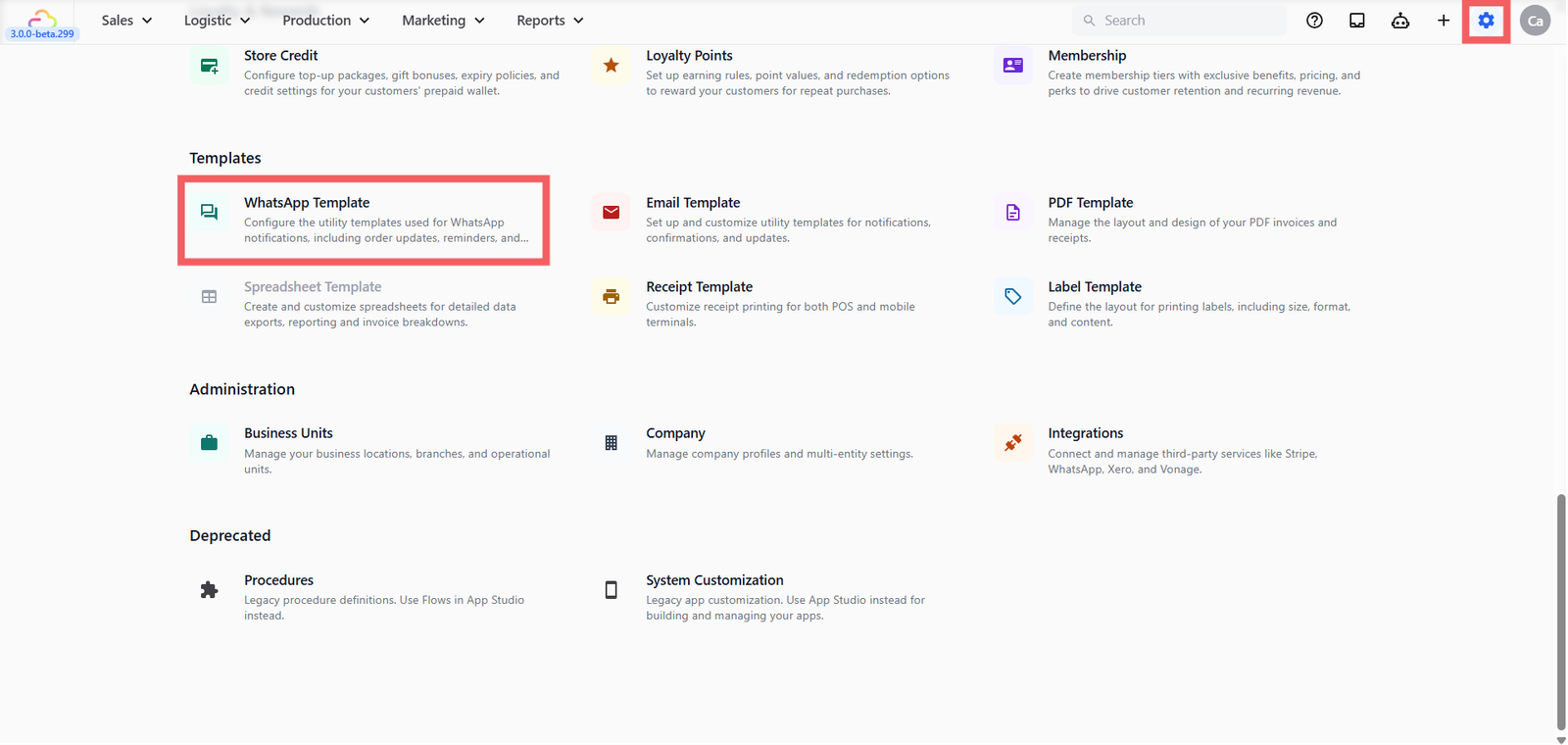Expand the Logistic dropdown menu
Viewport: 1568px width, 745px height.
coord(218,21)
